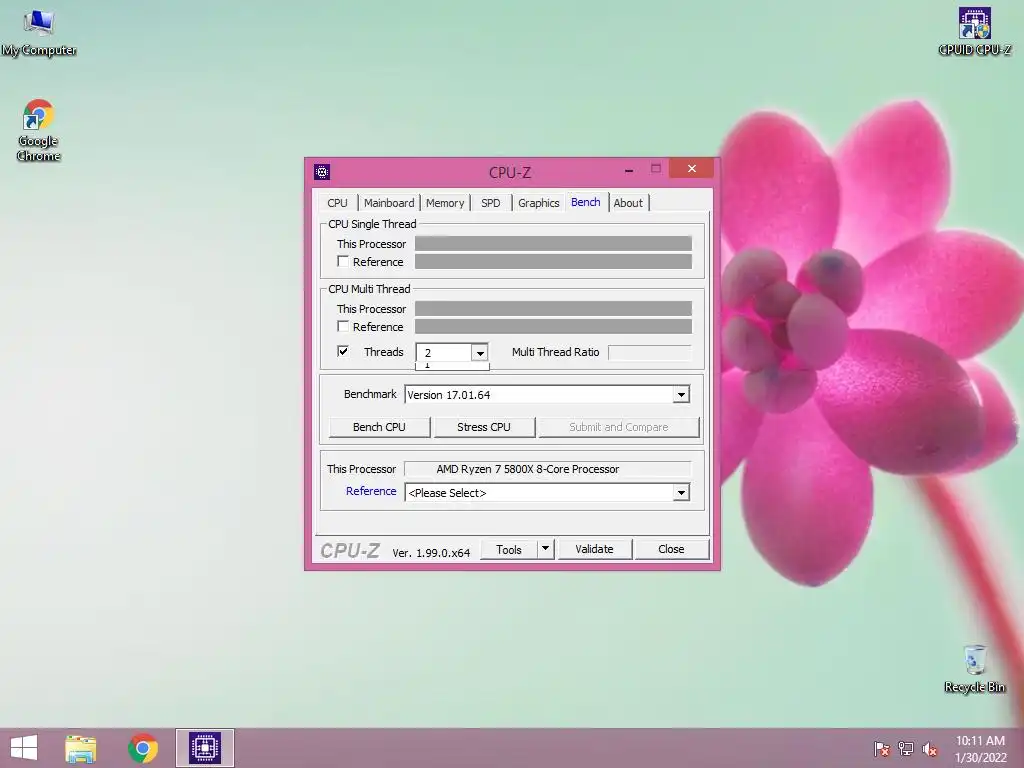
Task: Switch to the Mainboard tab
Action: (x=389, y=203)
